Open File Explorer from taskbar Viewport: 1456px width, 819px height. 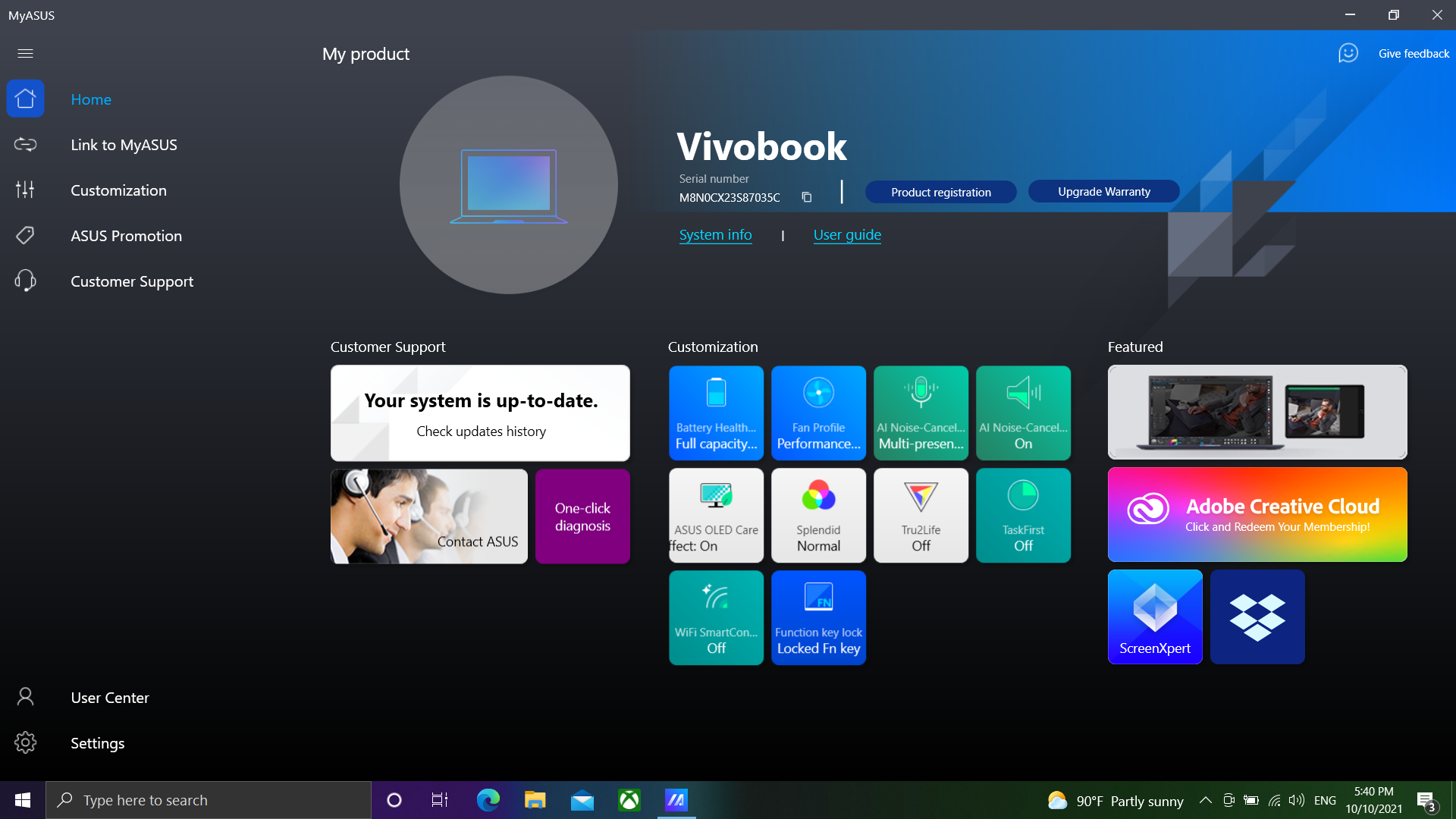535,800
